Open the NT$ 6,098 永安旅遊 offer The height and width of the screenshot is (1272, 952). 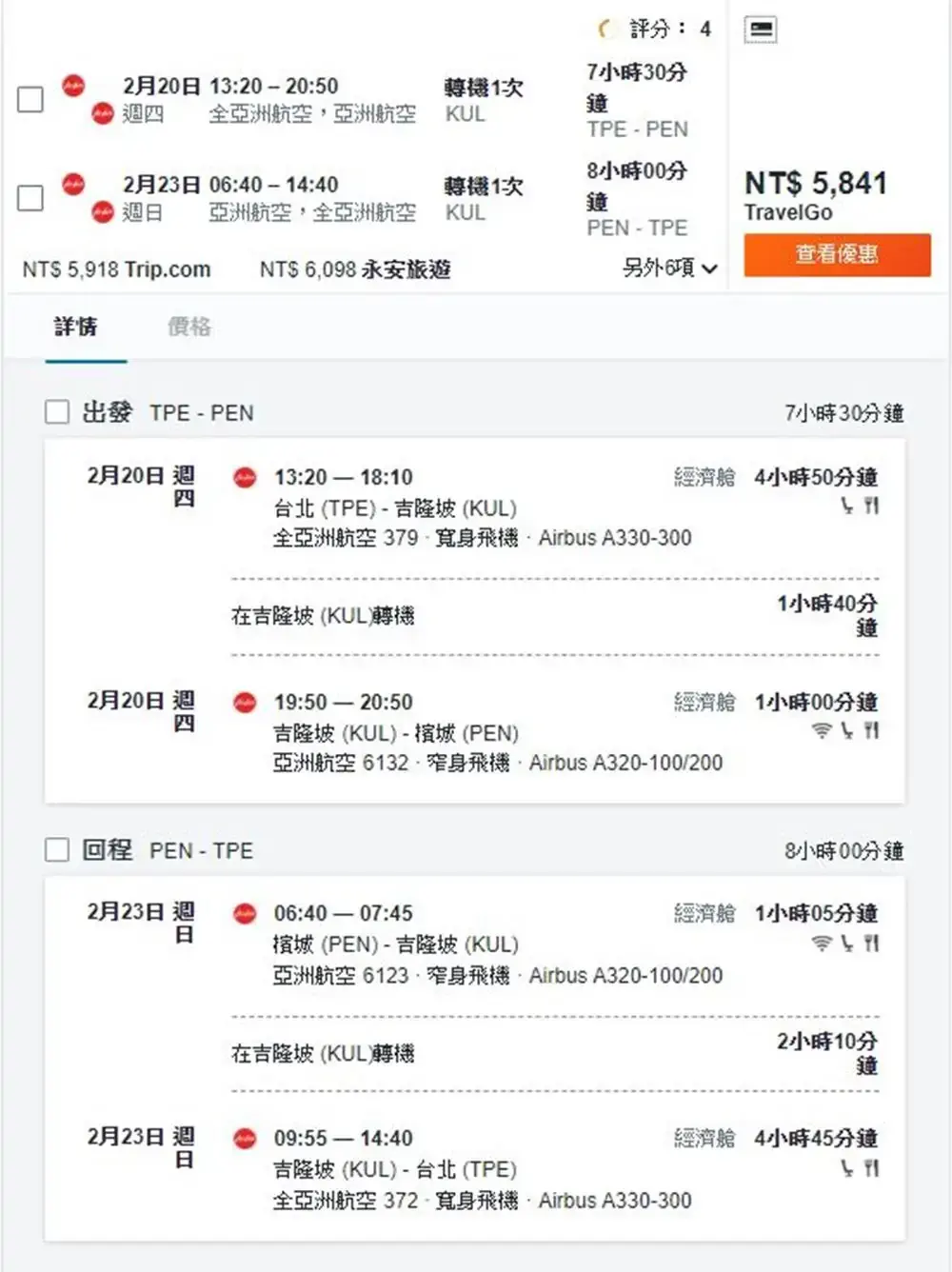click(355, 269)
